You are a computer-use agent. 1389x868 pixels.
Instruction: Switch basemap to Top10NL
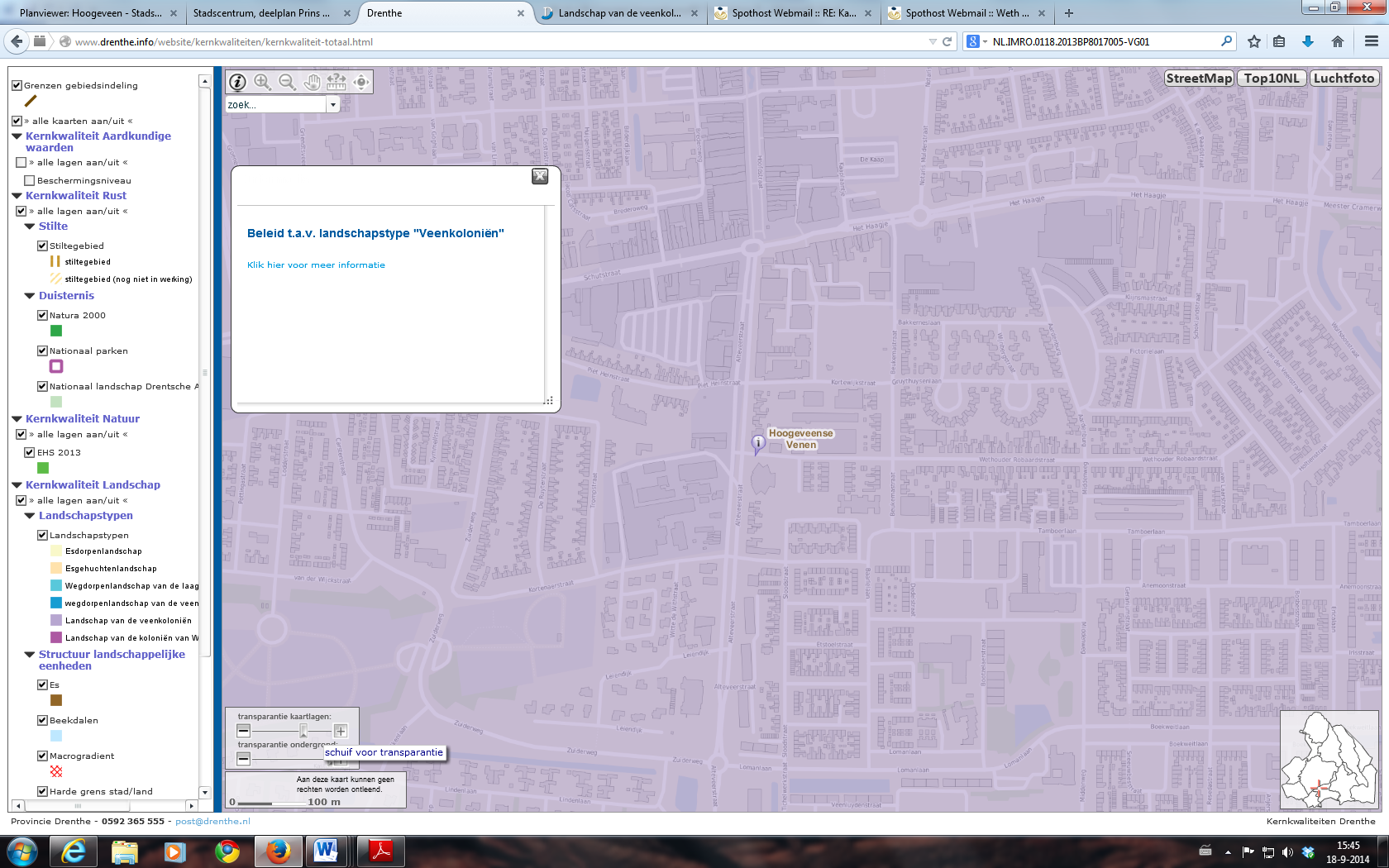tap(1271, 79)
